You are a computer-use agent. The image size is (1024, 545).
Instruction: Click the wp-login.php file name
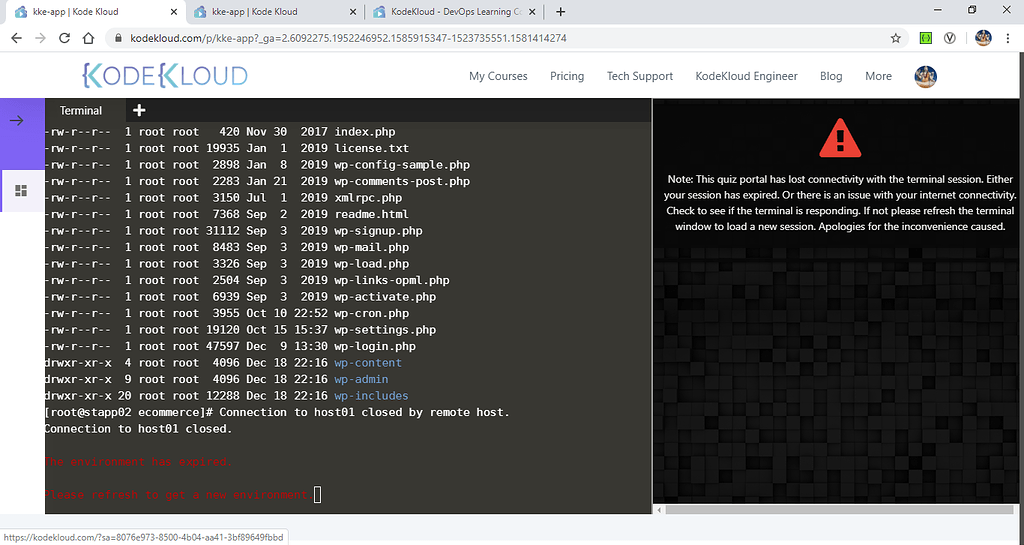(375, 347)
